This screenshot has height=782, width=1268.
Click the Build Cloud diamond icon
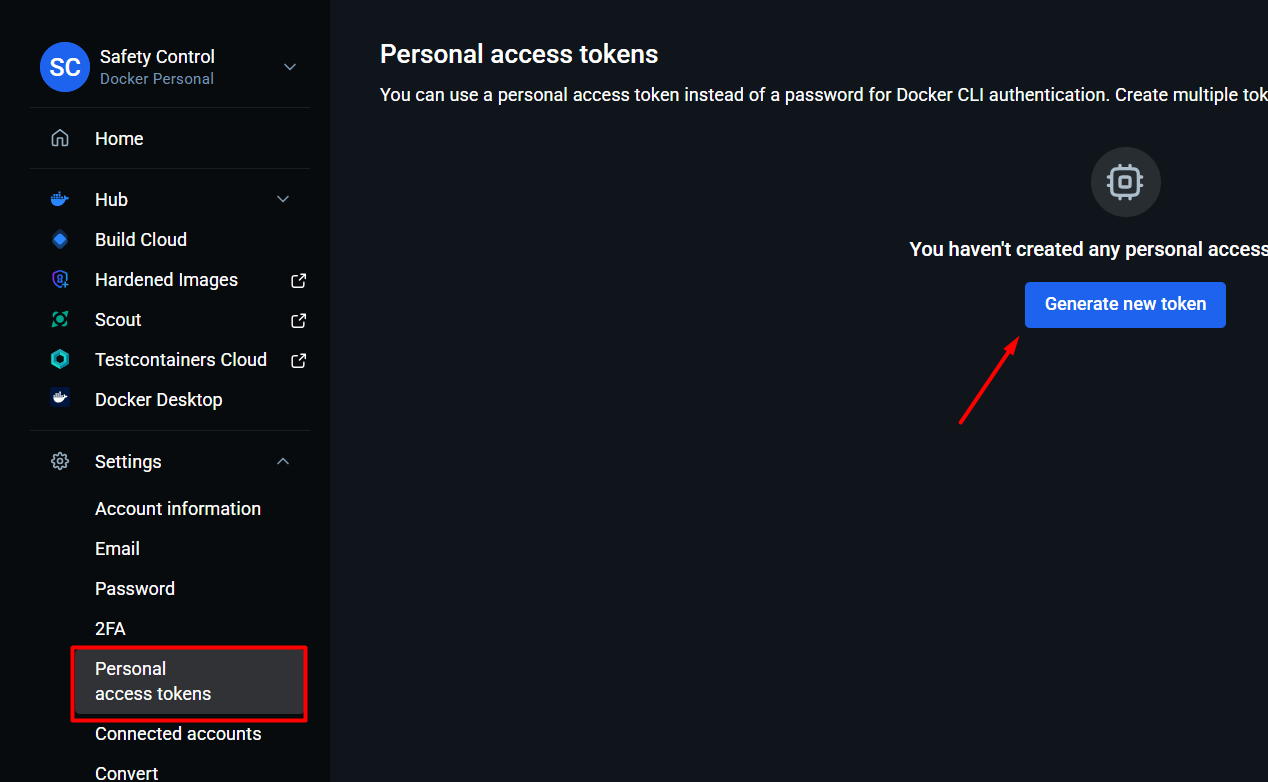pos(60,240)
